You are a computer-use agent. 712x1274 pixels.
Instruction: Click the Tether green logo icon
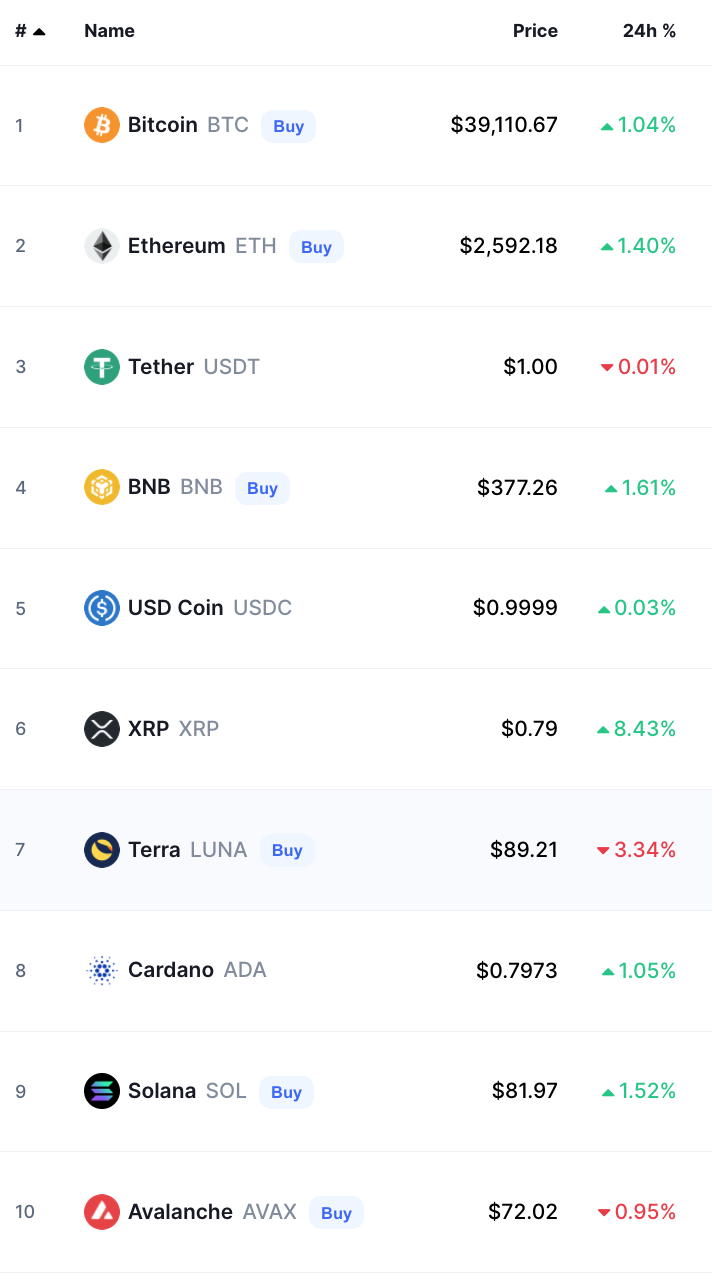(x=102, y=367)
